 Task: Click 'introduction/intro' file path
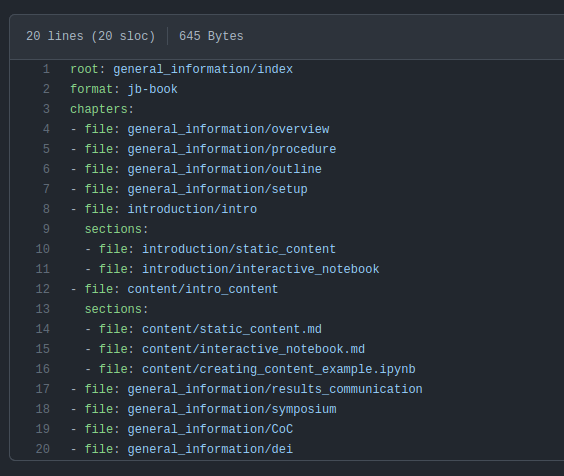point(192,209)
